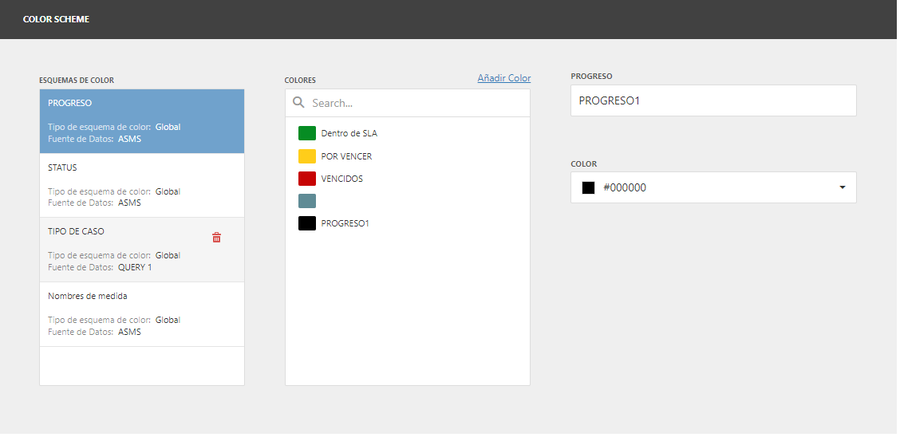Image resolution: width=900 pixels, height=437 pixels.
Task: Click the black PROGRESO1 swatch
Action: 307,223
